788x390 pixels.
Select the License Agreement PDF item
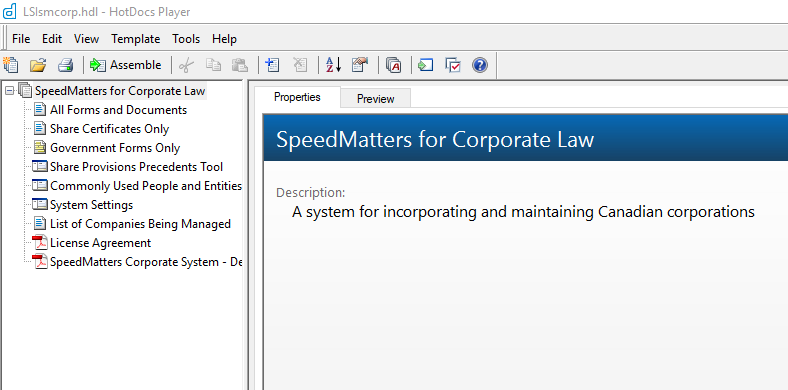point(100,243)
